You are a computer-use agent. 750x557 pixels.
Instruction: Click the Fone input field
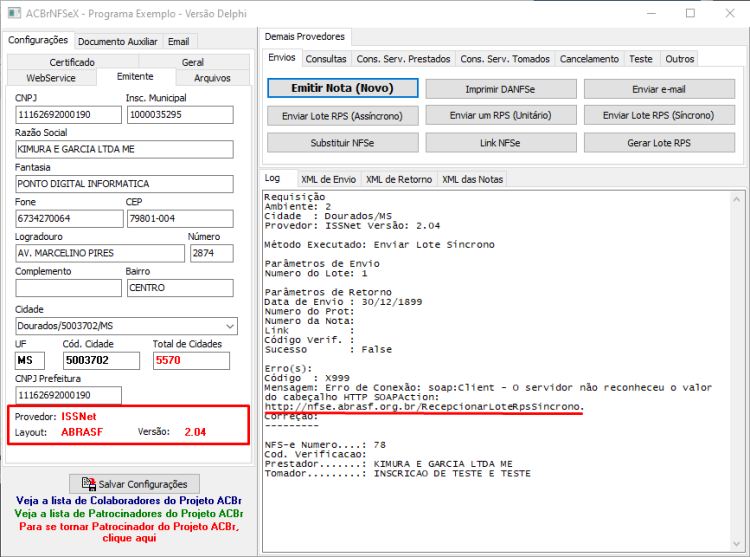click(x=69, y=218)
